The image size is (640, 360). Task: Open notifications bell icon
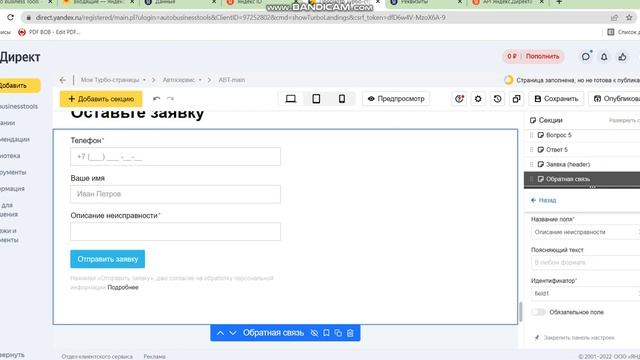604,57
